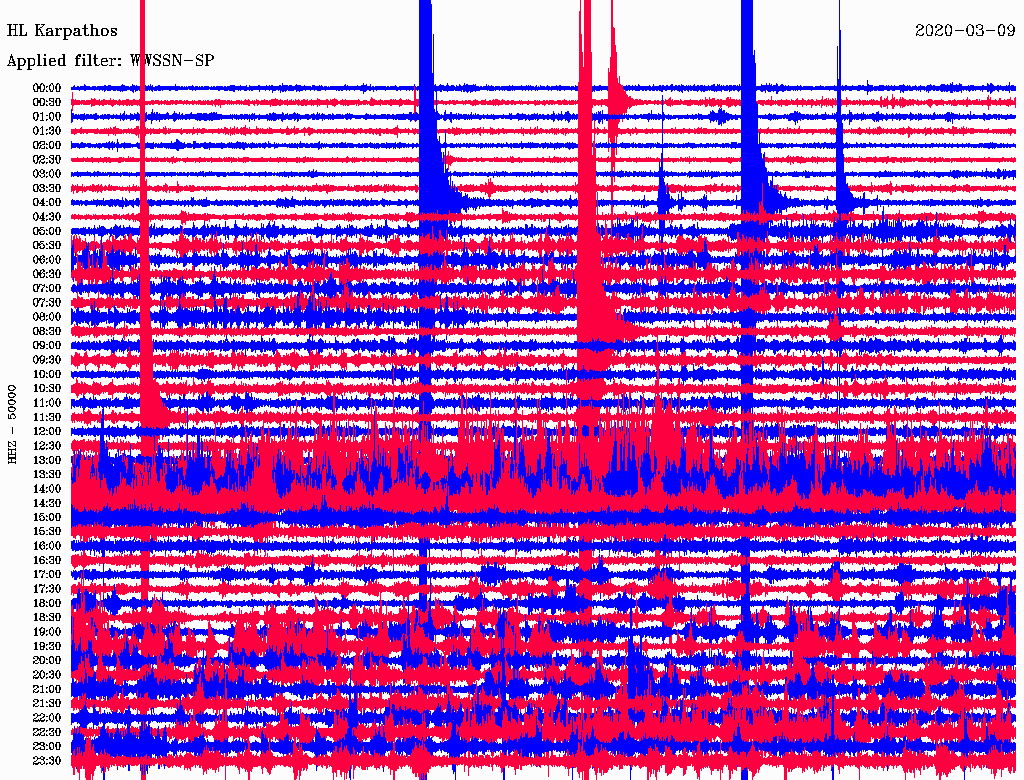The height and width of the screenshot is (780, 1024).
Task: Pick the 03:30 time label
Action: tap(47, 188)
